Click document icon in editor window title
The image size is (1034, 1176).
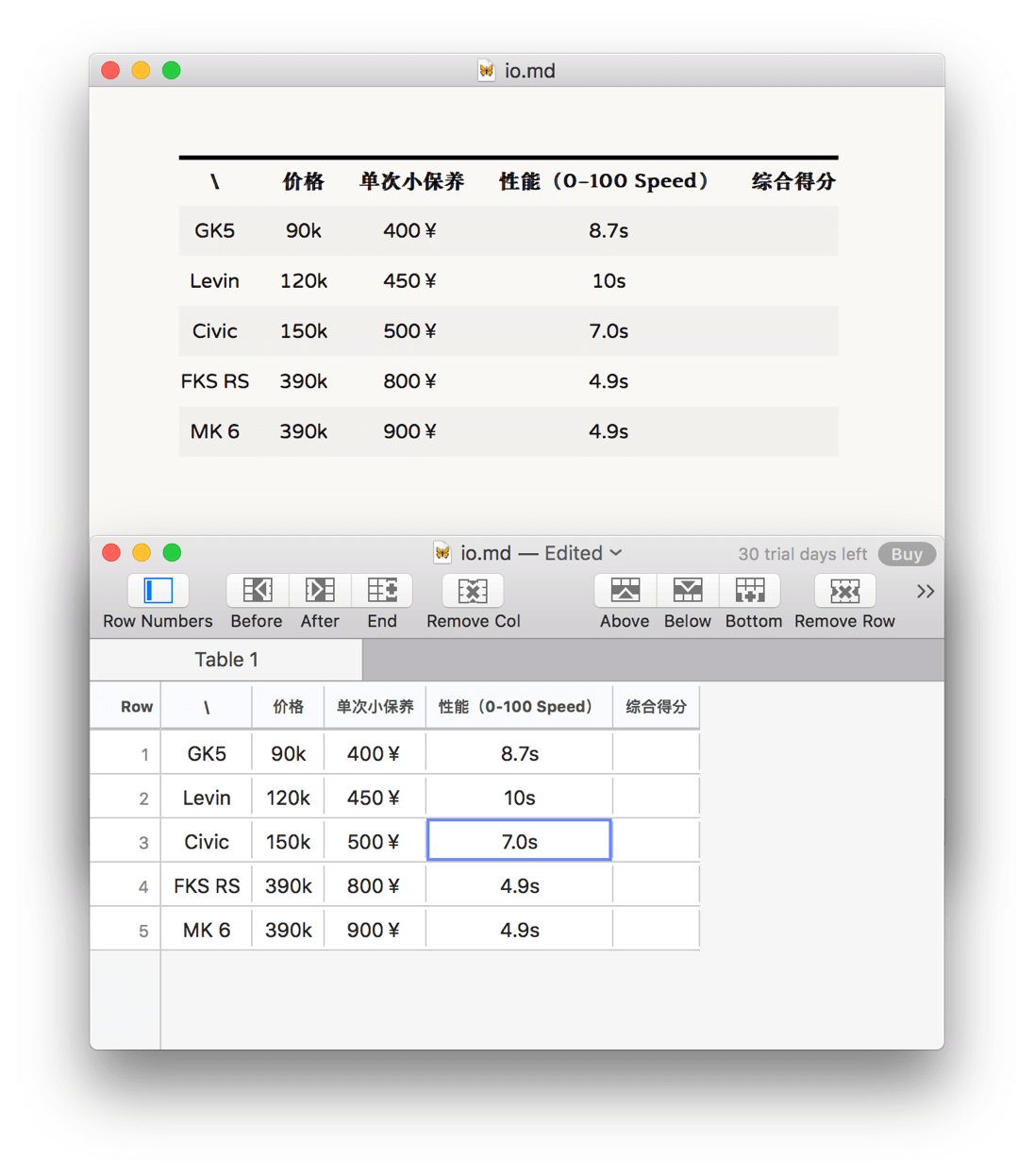point(442,553)
